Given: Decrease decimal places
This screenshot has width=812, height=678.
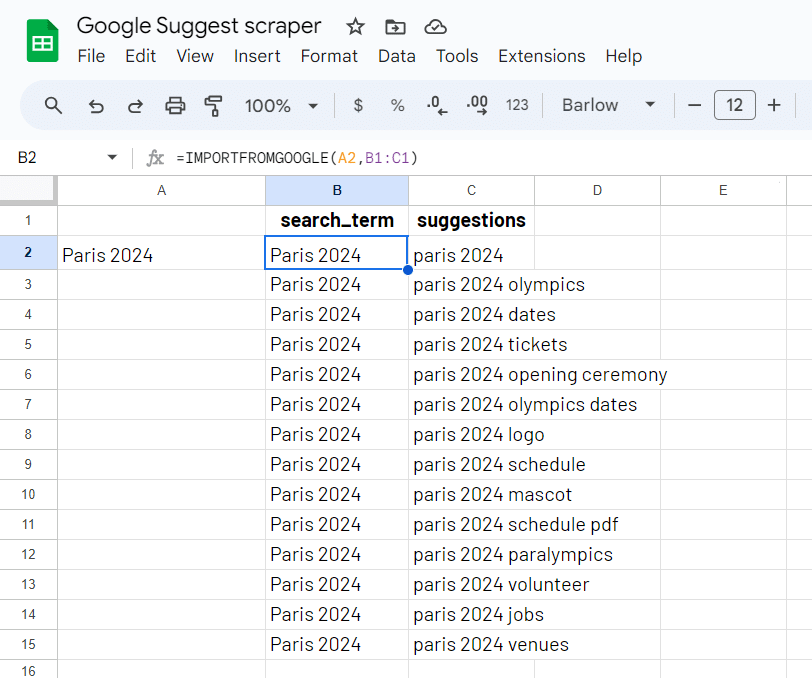Looking at the screenshot, I should point(437,105).
